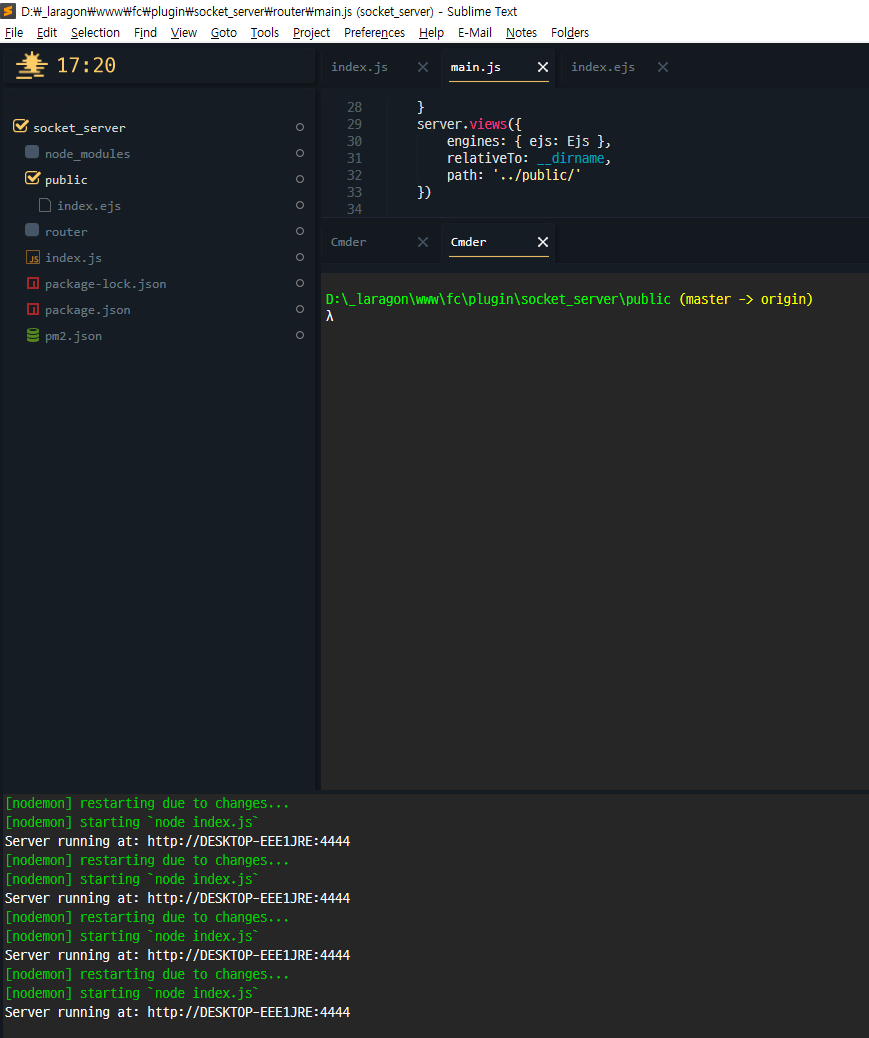Click the folder icon beside router

pyautogui.click(x=31, y=231)
